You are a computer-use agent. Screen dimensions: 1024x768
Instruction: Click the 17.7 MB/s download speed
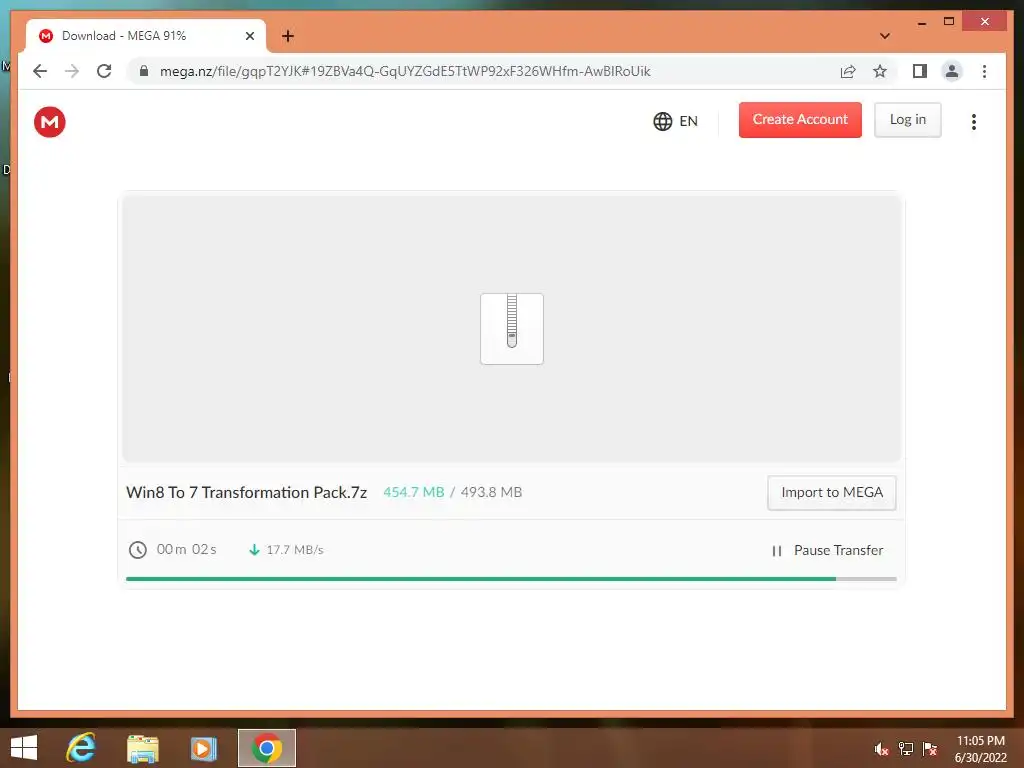coord(295,550)
